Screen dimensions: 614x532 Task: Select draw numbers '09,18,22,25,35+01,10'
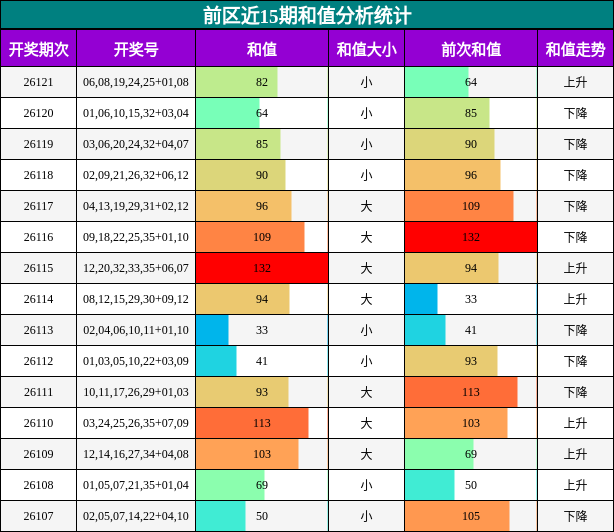136,237
